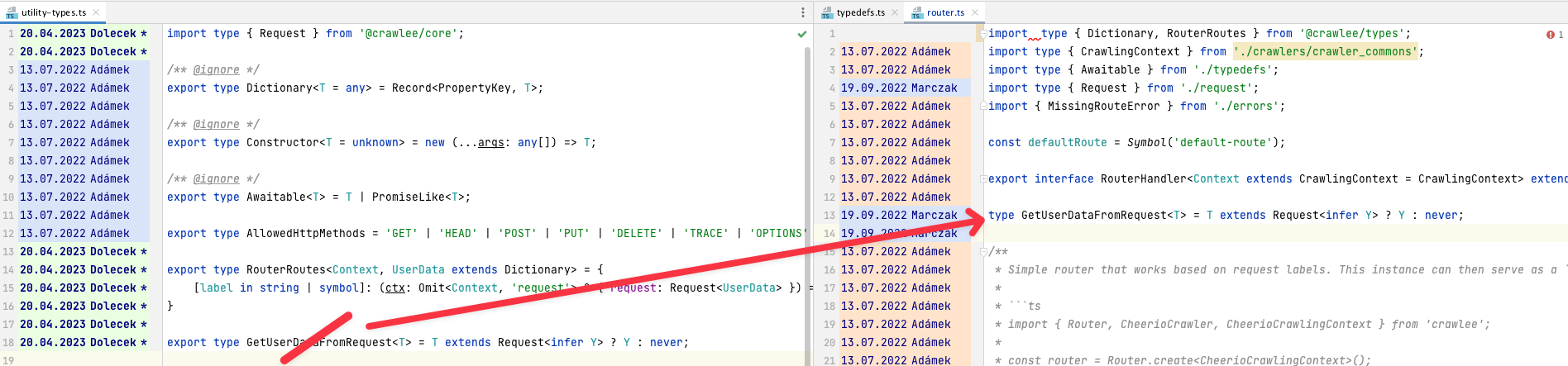Collapse the RouterHandler interface fold marker
This screenshot has height=366, width=1568.
983,179
